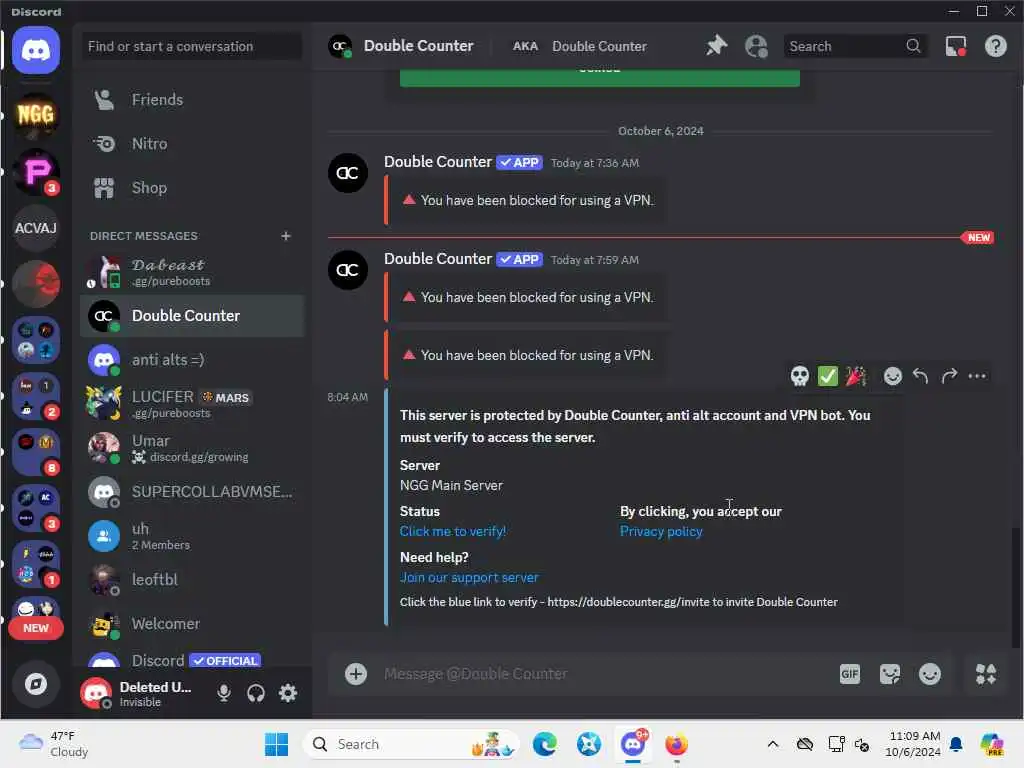Create a new DM with plus icon

coord(285,236)
